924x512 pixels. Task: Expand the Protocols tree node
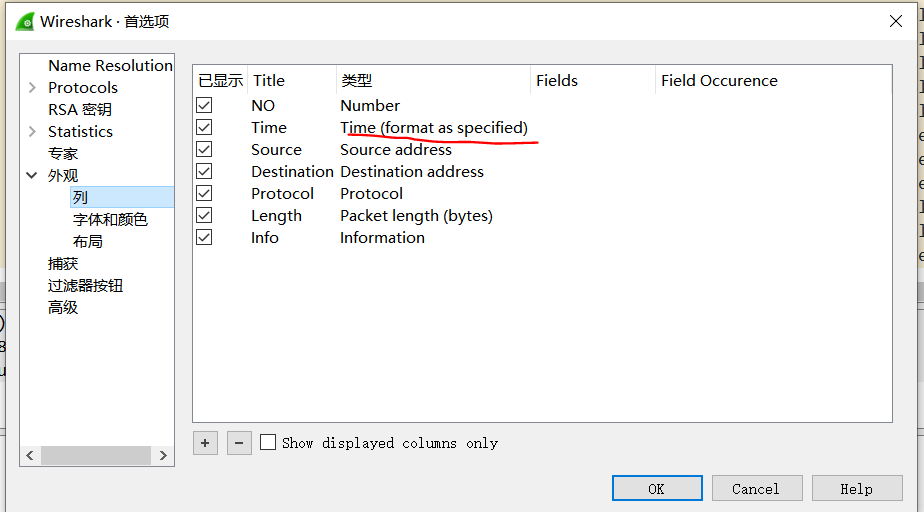pos(32,88)
